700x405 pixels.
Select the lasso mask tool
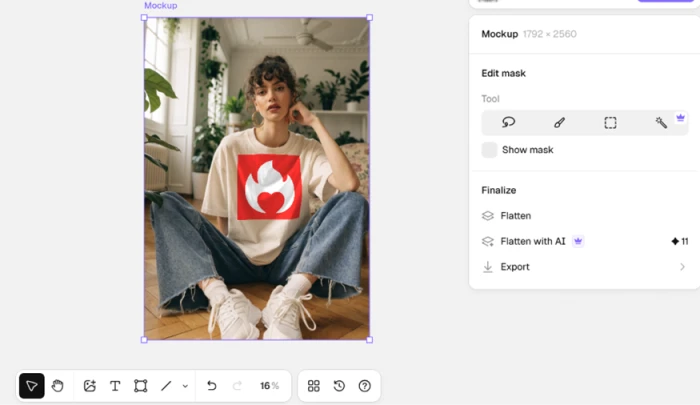[508, 122]
